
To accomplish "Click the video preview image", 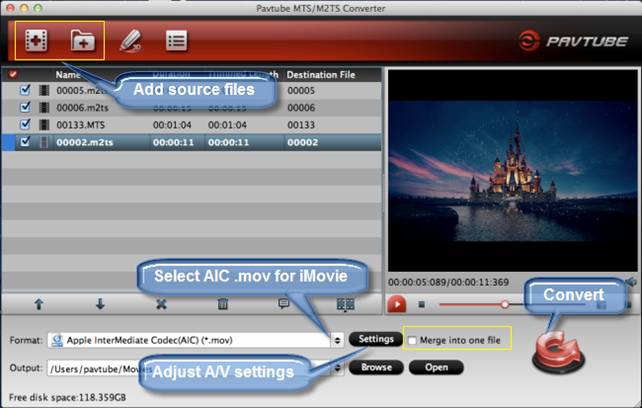I will click(513, 171).
